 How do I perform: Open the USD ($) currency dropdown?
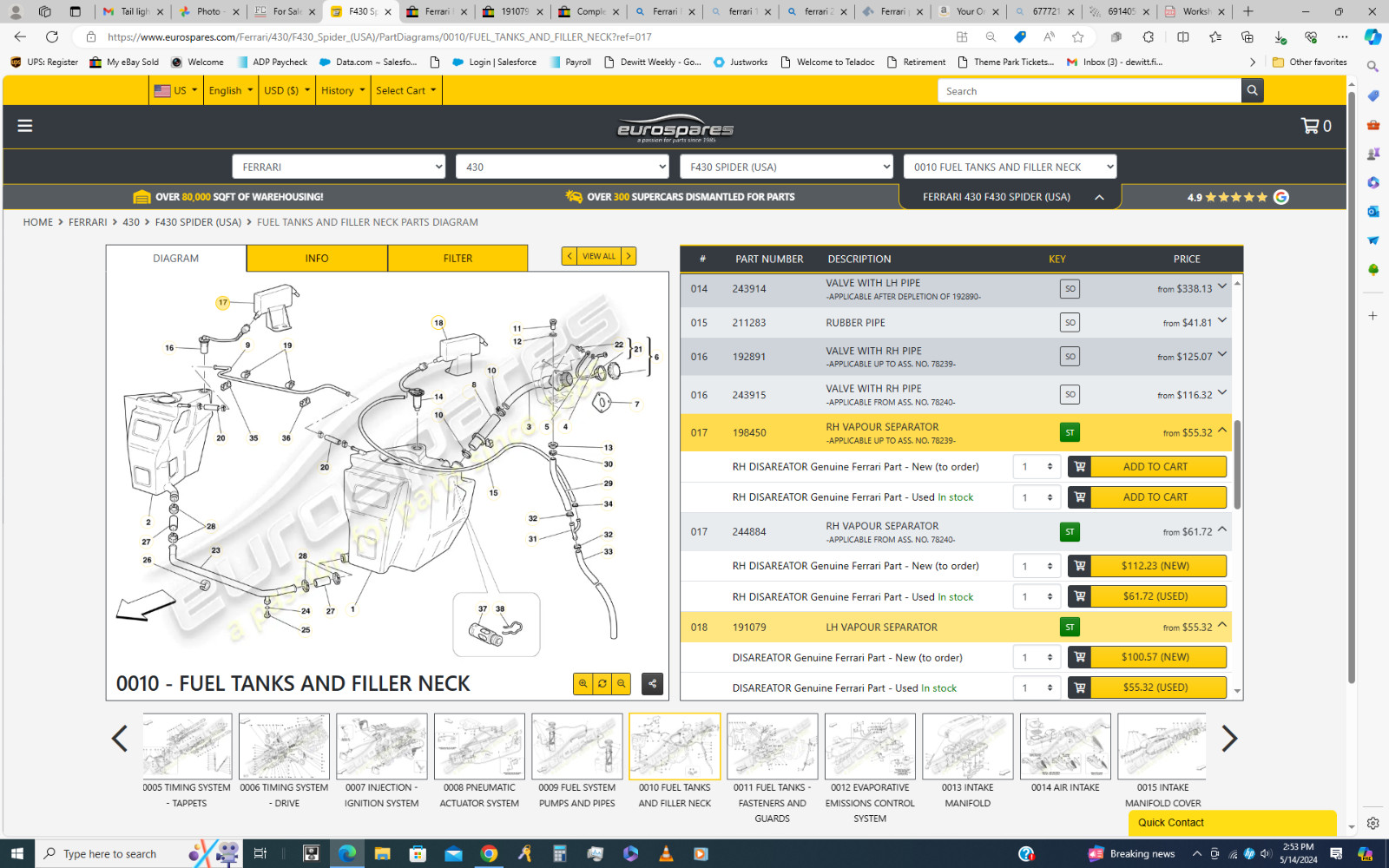point(286,90)
